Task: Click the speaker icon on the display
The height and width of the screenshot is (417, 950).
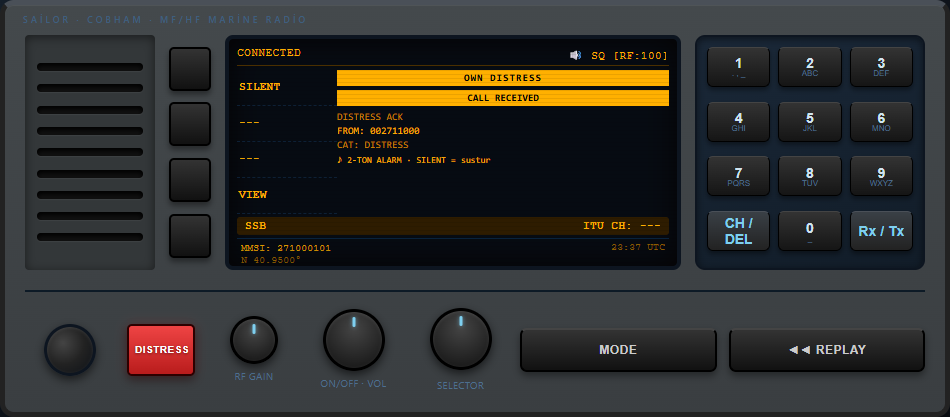Action: click(x=576, y=56)
